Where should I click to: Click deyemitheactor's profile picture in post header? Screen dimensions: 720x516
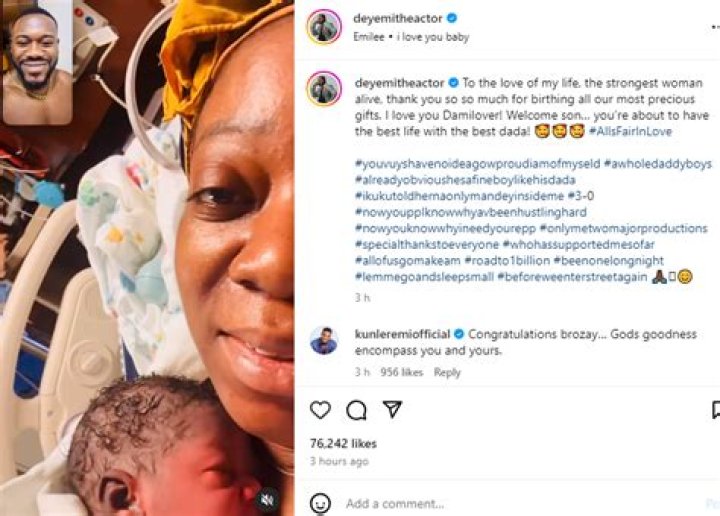(x=324, y=27)
